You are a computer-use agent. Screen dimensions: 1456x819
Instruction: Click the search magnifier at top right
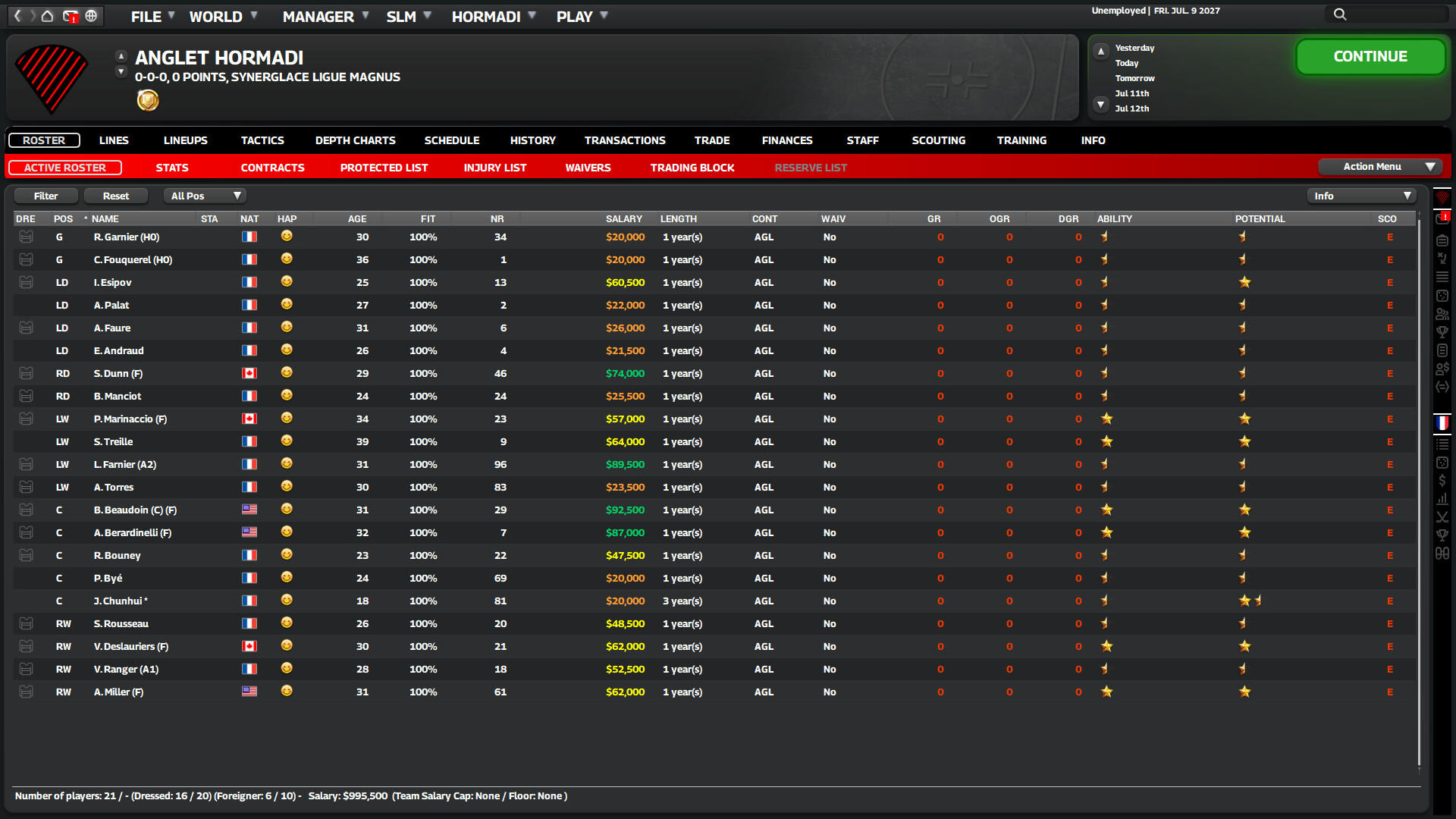click(1341, 14)
